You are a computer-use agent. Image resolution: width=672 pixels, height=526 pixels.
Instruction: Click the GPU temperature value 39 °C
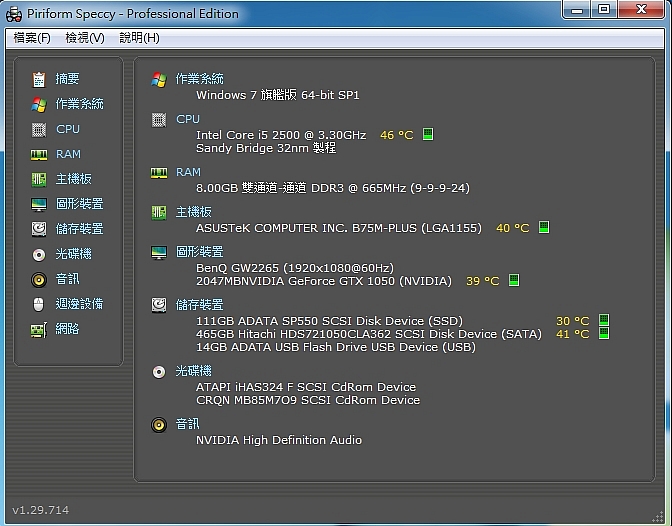tap(483, 281)
